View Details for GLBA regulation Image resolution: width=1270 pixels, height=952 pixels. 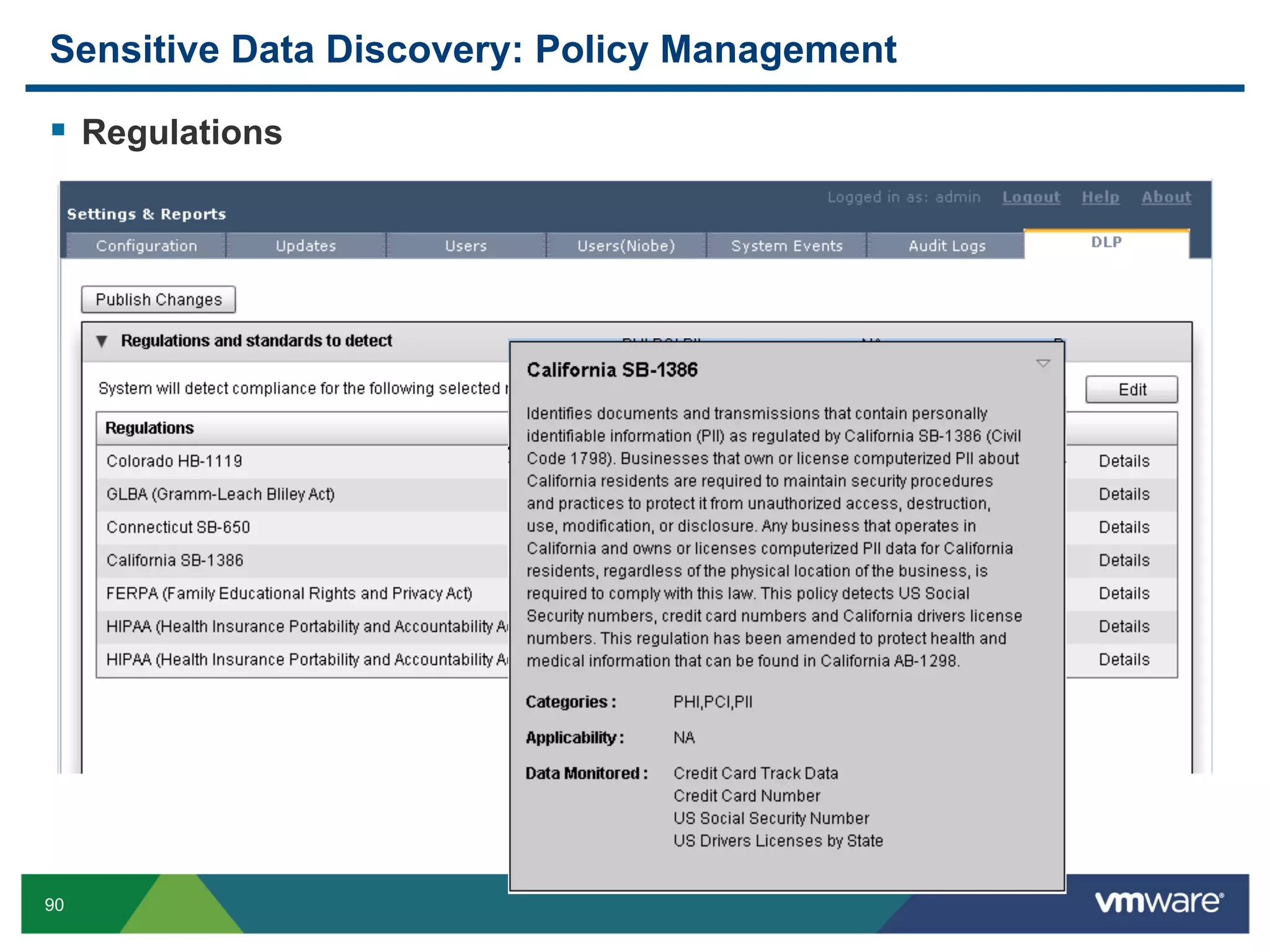tap(1124, 494)
